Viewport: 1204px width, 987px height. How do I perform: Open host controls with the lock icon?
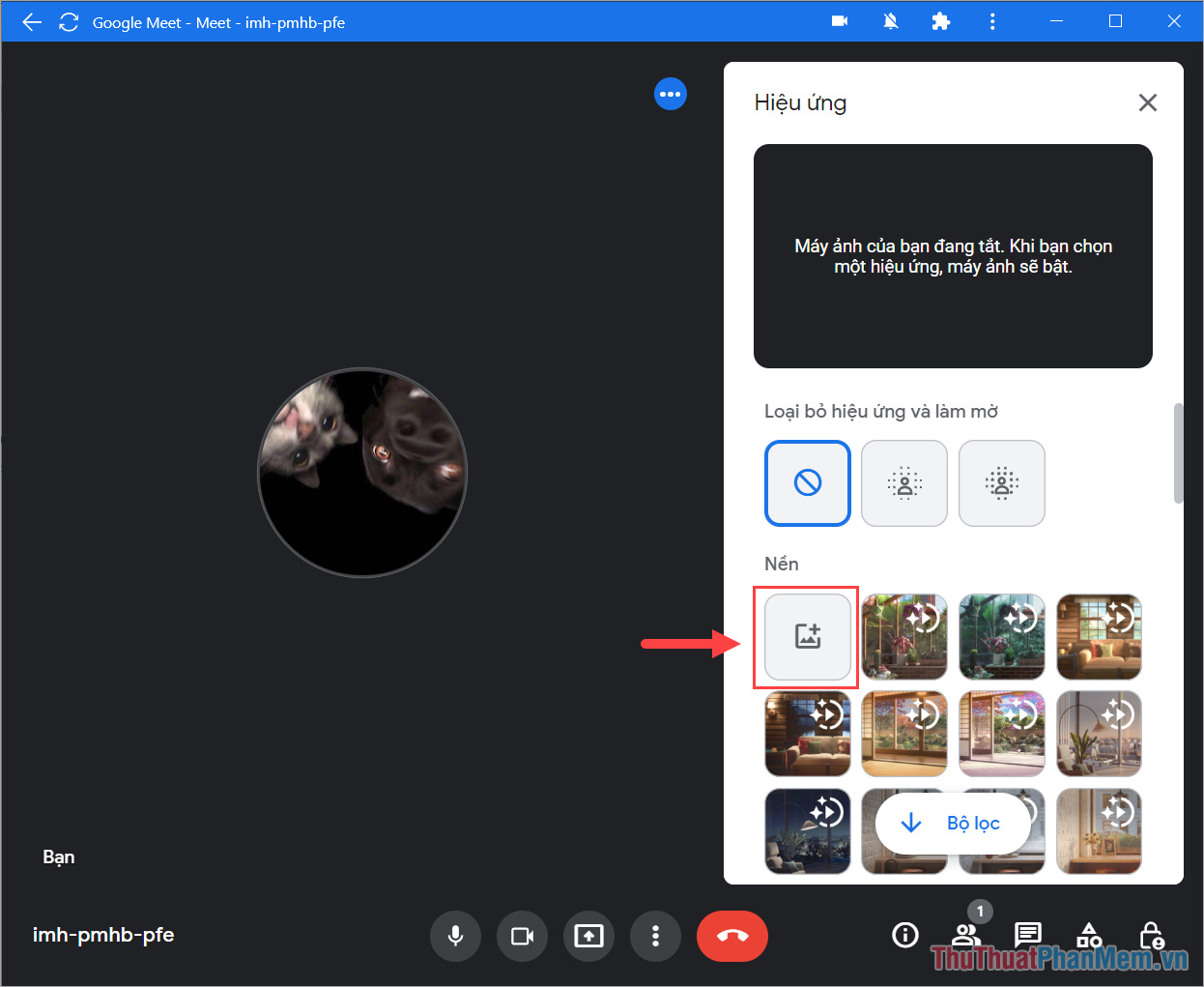1151,935
